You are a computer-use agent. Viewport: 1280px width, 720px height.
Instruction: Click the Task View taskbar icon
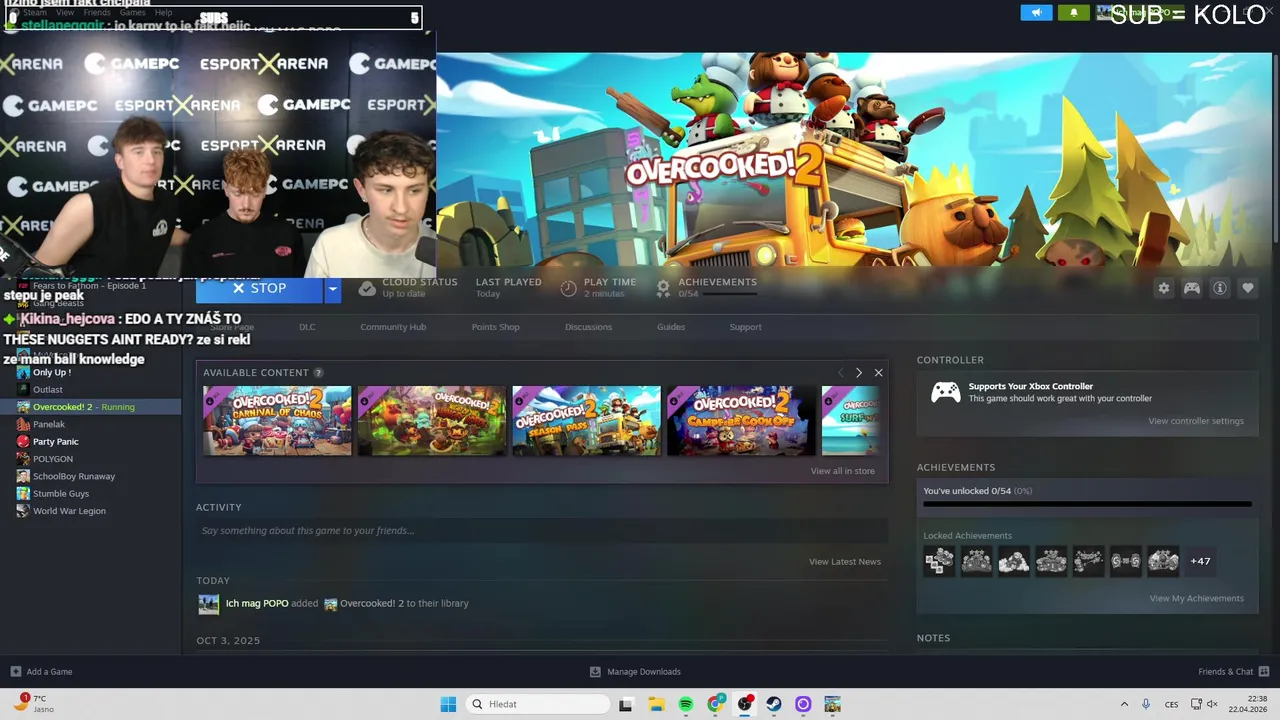click(x=626, y=704)
